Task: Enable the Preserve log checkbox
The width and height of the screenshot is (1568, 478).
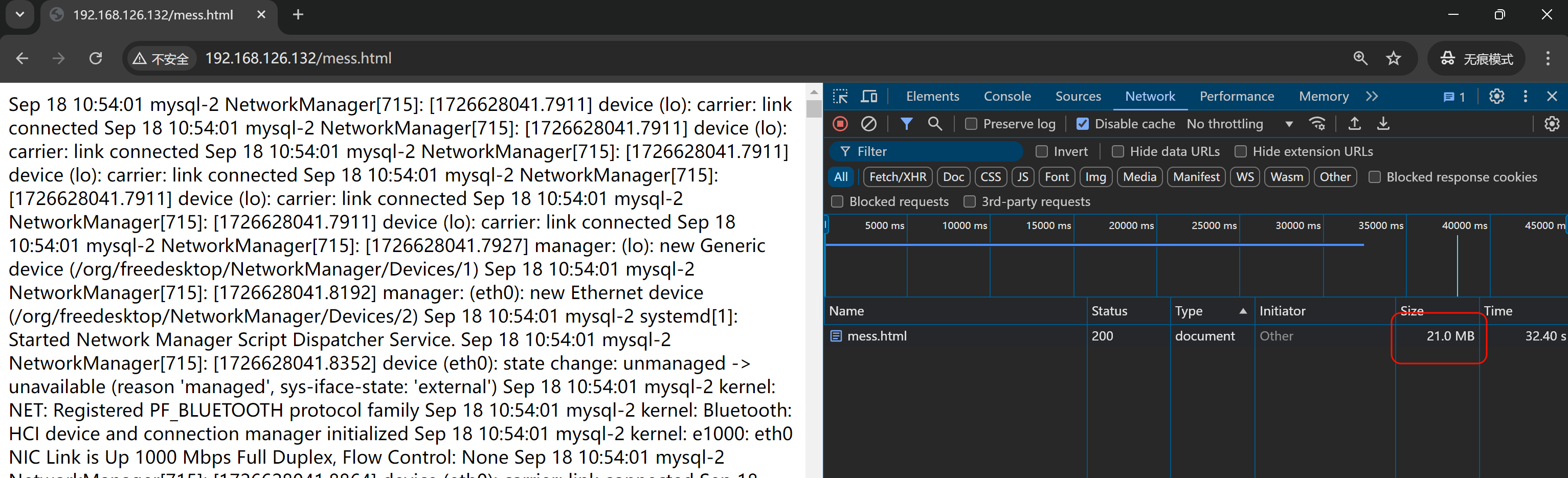Action: pyautogui.click(x=971, y=124)
